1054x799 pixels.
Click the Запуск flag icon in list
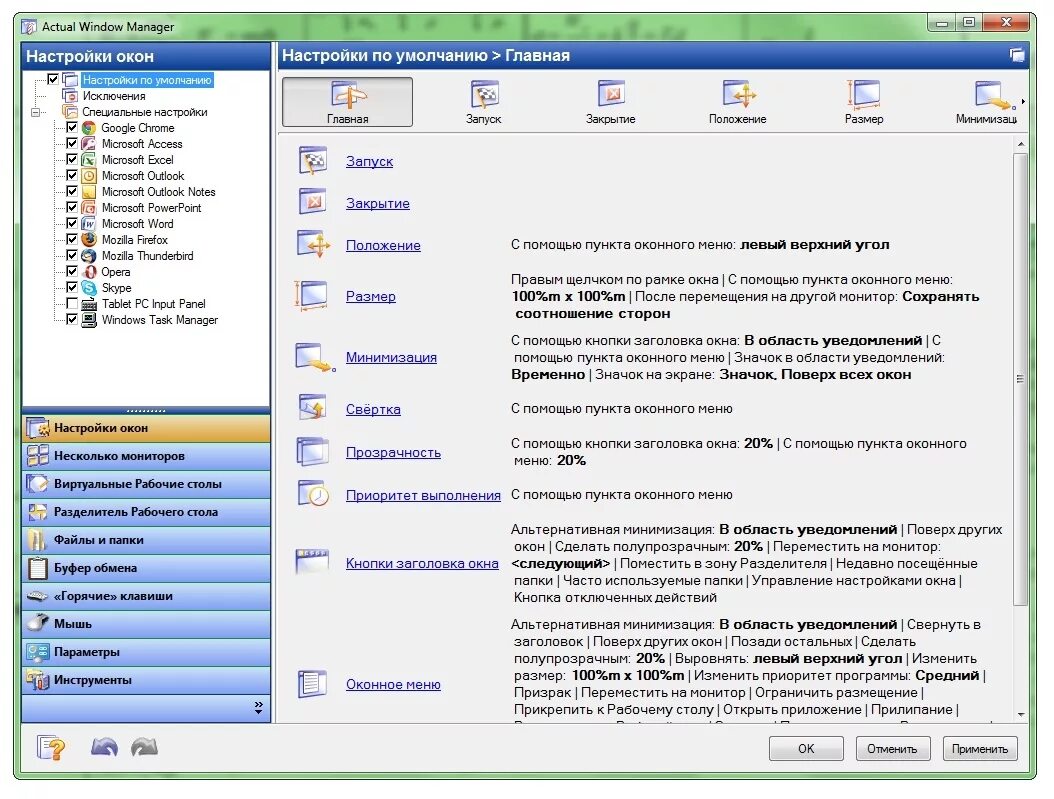[x=313, y=161]
